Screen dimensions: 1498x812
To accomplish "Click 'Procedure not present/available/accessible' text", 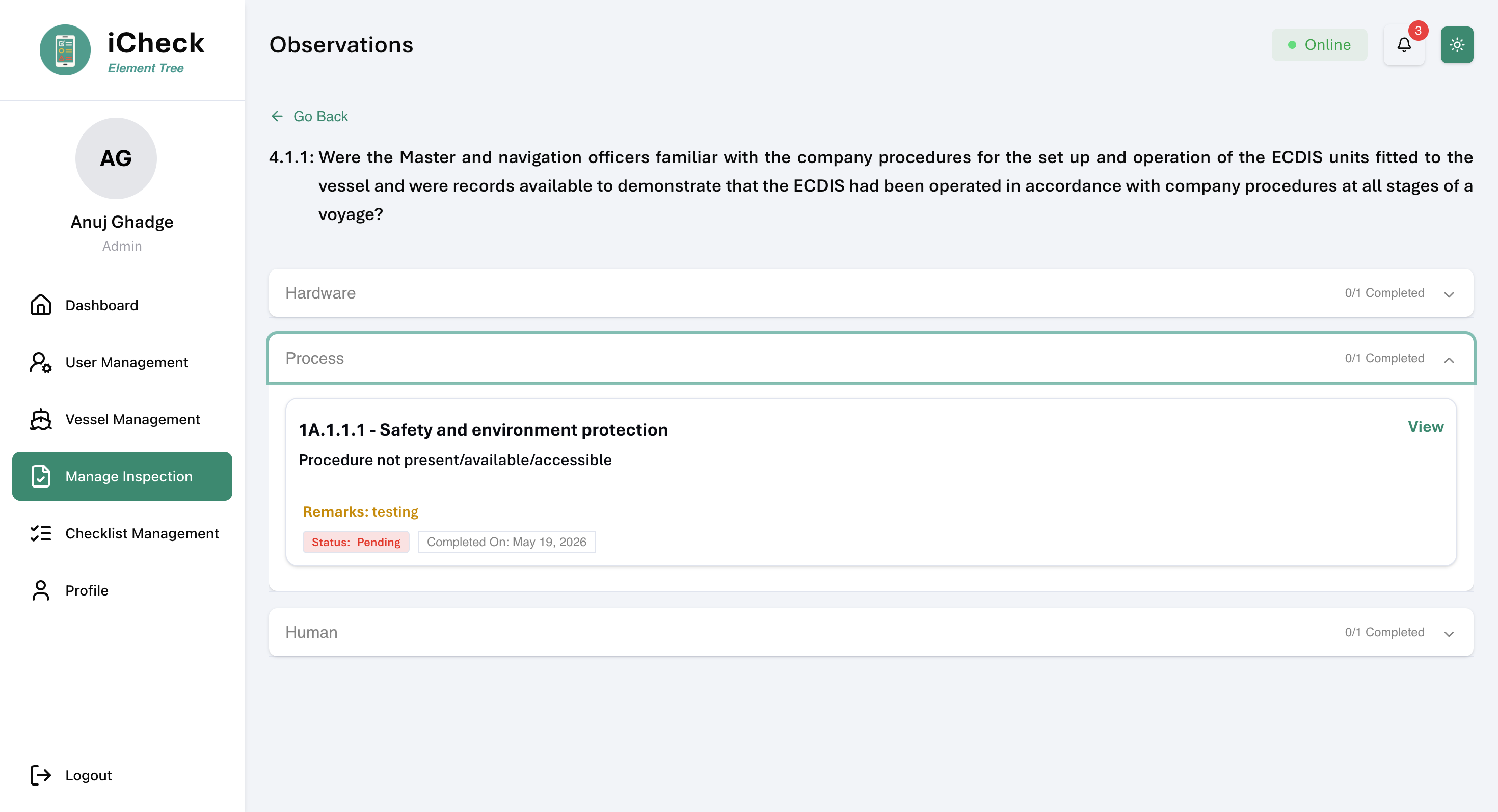I will (x=456, y=460).
